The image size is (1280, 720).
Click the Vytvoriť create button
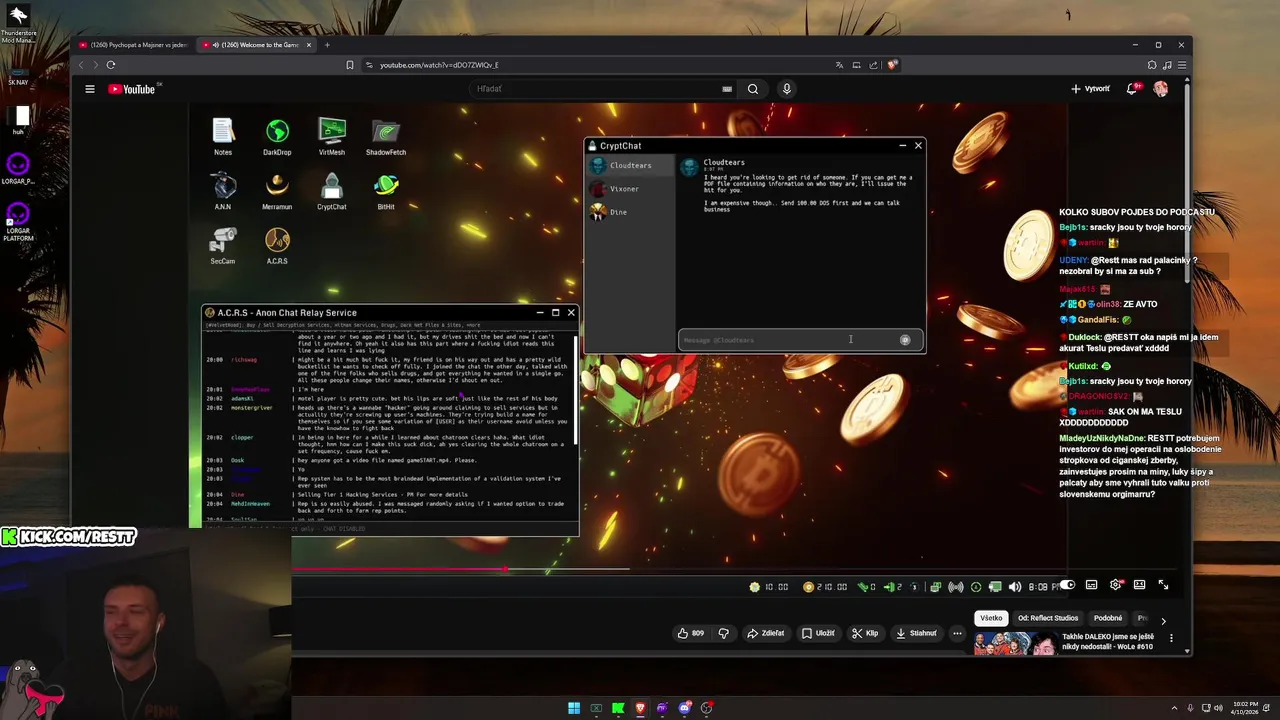point(1090,89)
